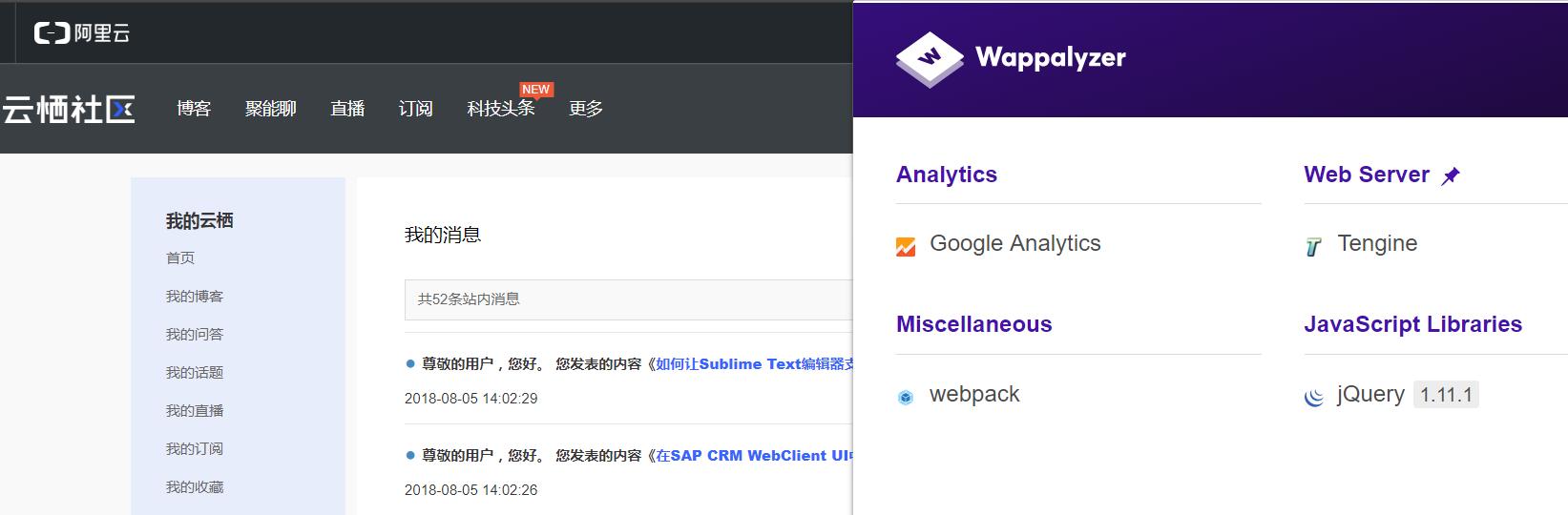1568x515 pixels.
Task: Open 我的订阅 in the sidebar
Action: click(195, 448)
